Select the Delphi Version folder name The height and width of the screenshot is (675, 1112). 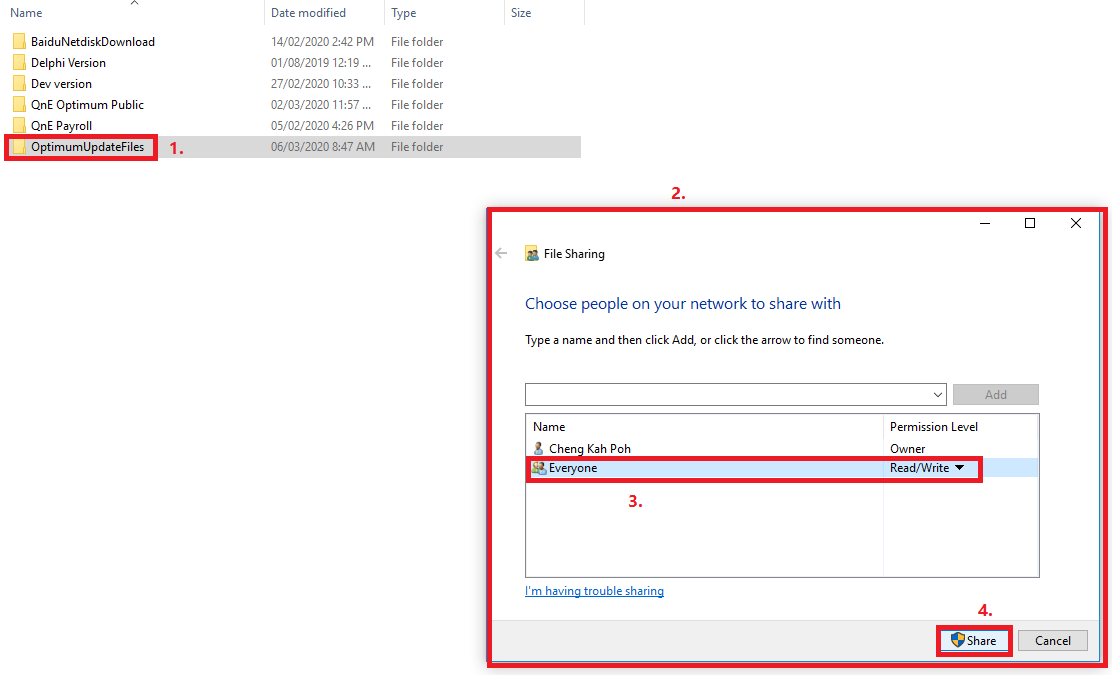tap(68, 62)
